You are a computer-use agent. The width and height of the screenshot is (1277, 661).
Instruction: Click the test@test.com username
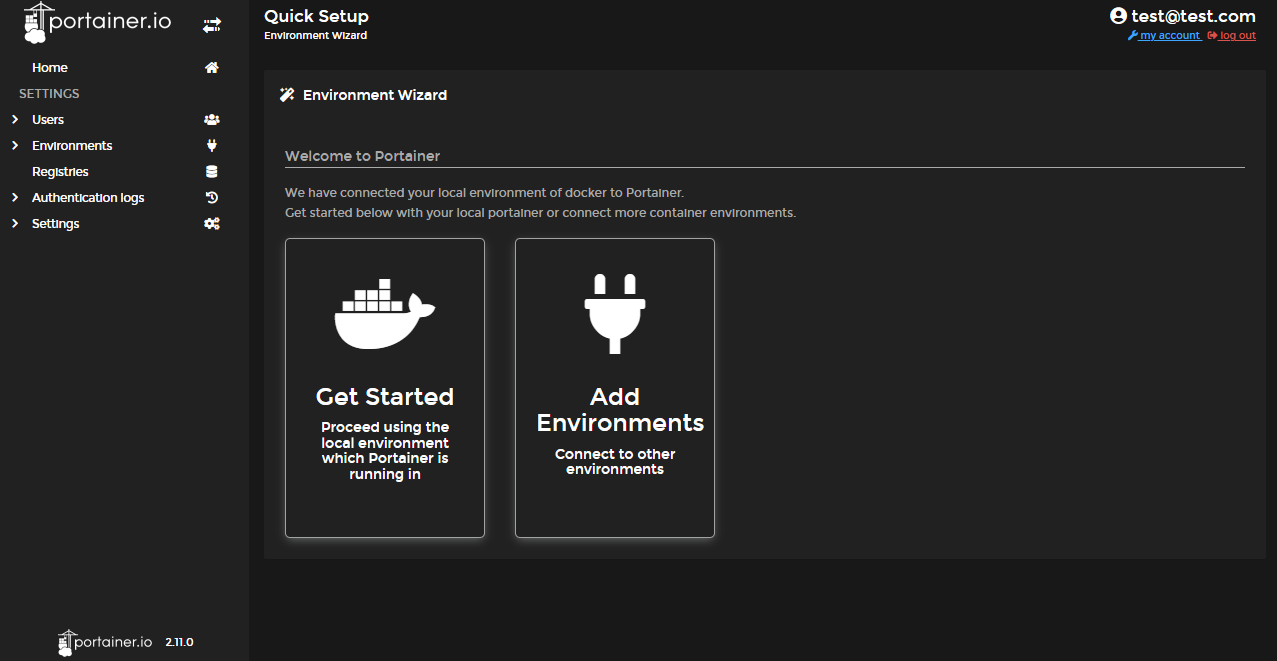[x=1193, y=16]
